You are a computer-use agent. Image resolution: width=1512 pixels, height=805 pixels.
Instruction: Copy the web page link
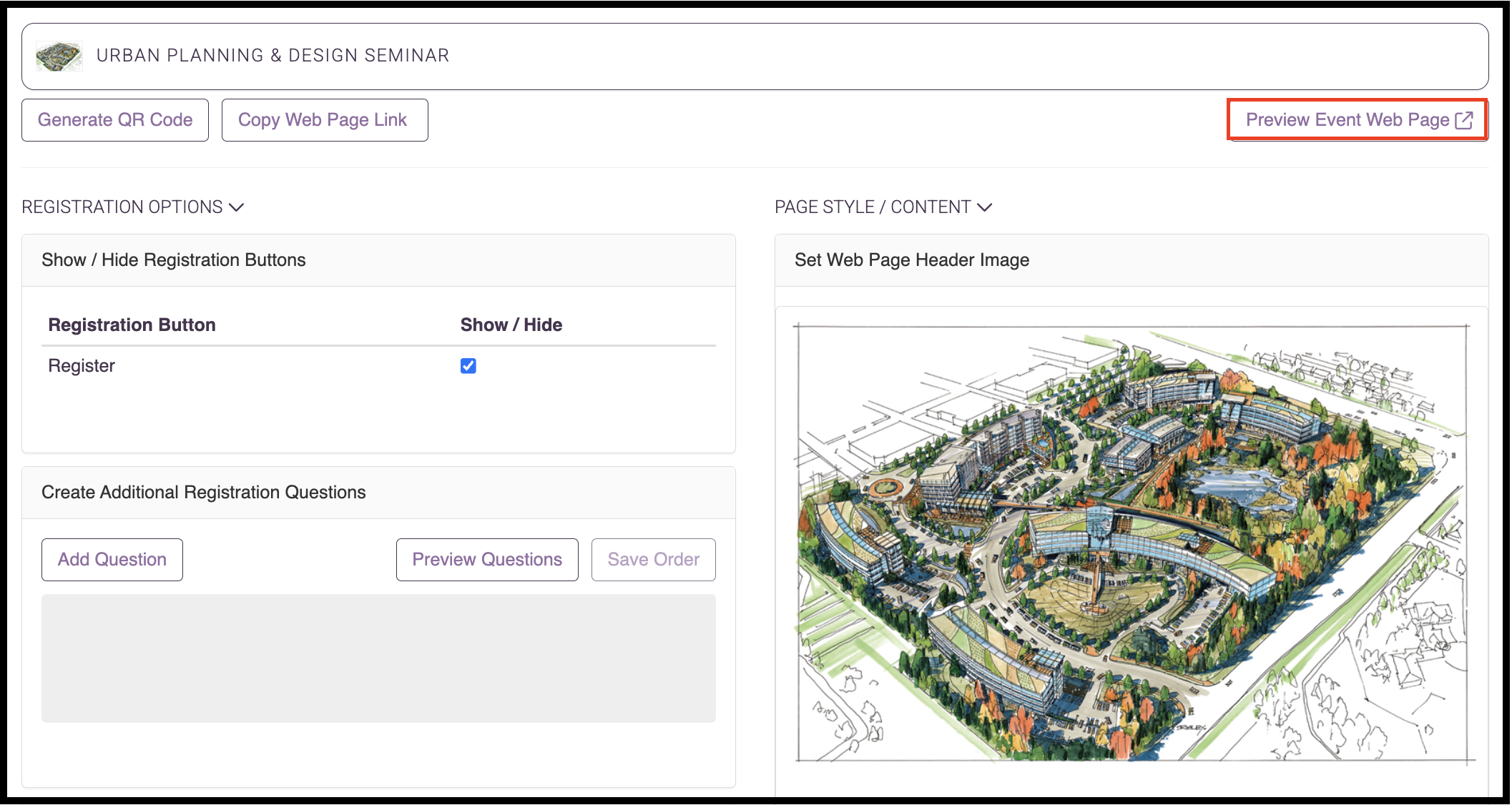coord(325,120)
